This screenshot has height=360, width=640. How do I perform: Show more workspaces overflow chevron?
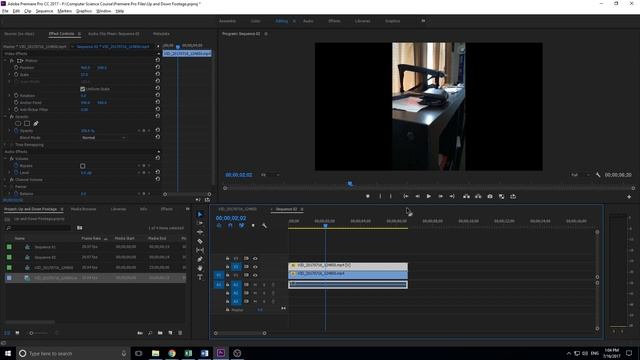tap(423, 21)
